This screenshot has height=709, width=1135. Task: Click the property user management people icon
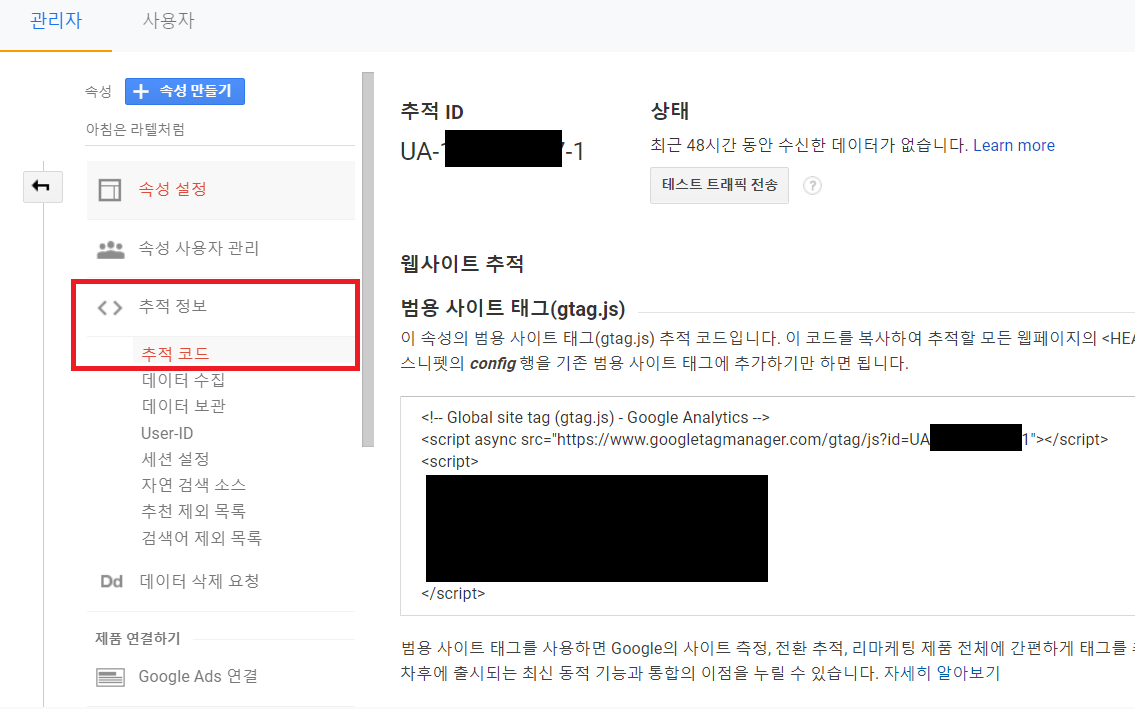coord(111,249)
